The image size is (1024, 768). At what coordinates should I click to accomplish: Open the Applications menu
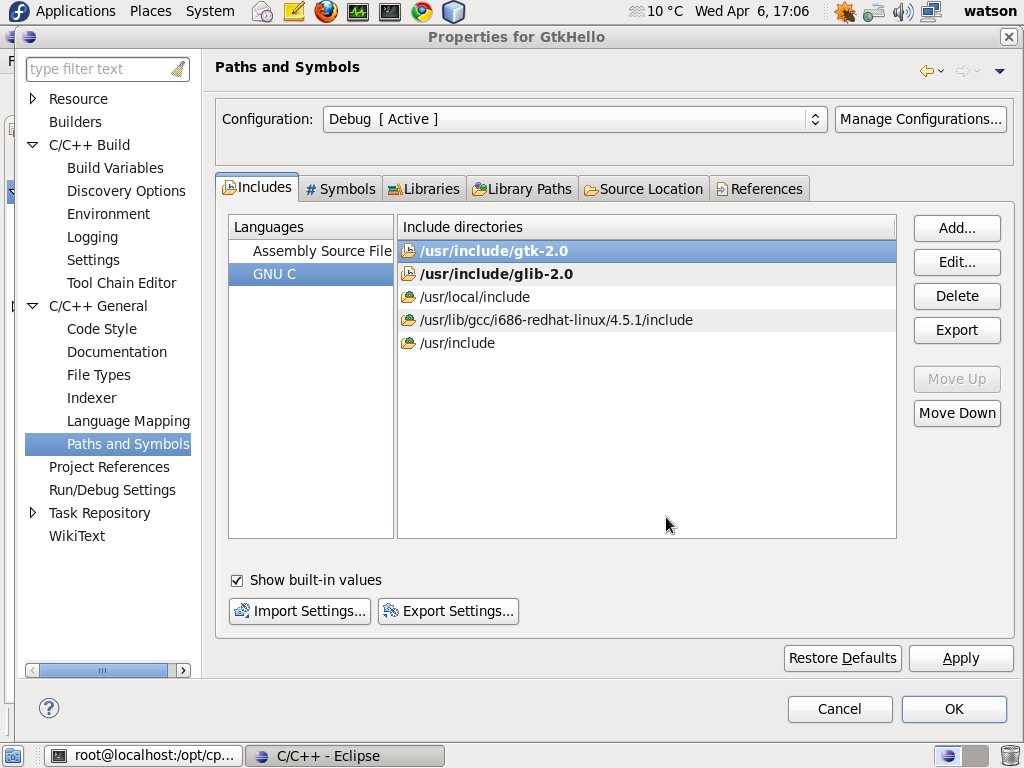pos(76,11)
